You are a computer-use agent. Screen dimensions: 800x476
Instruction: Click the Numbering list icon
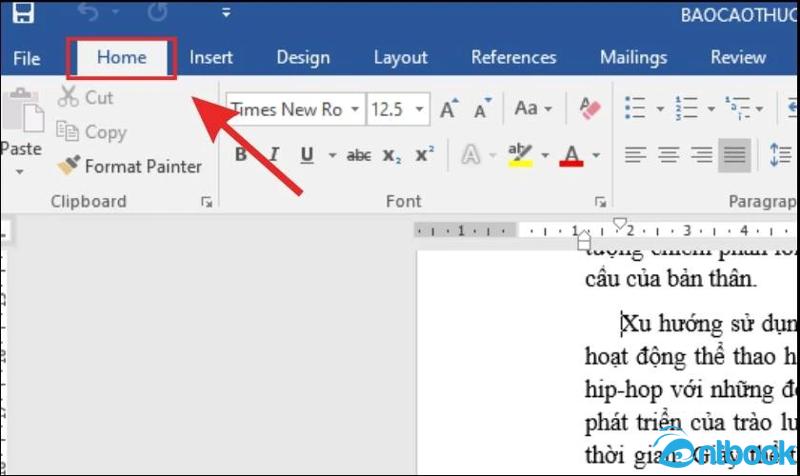pyautogui.click(x=686, y=108)
